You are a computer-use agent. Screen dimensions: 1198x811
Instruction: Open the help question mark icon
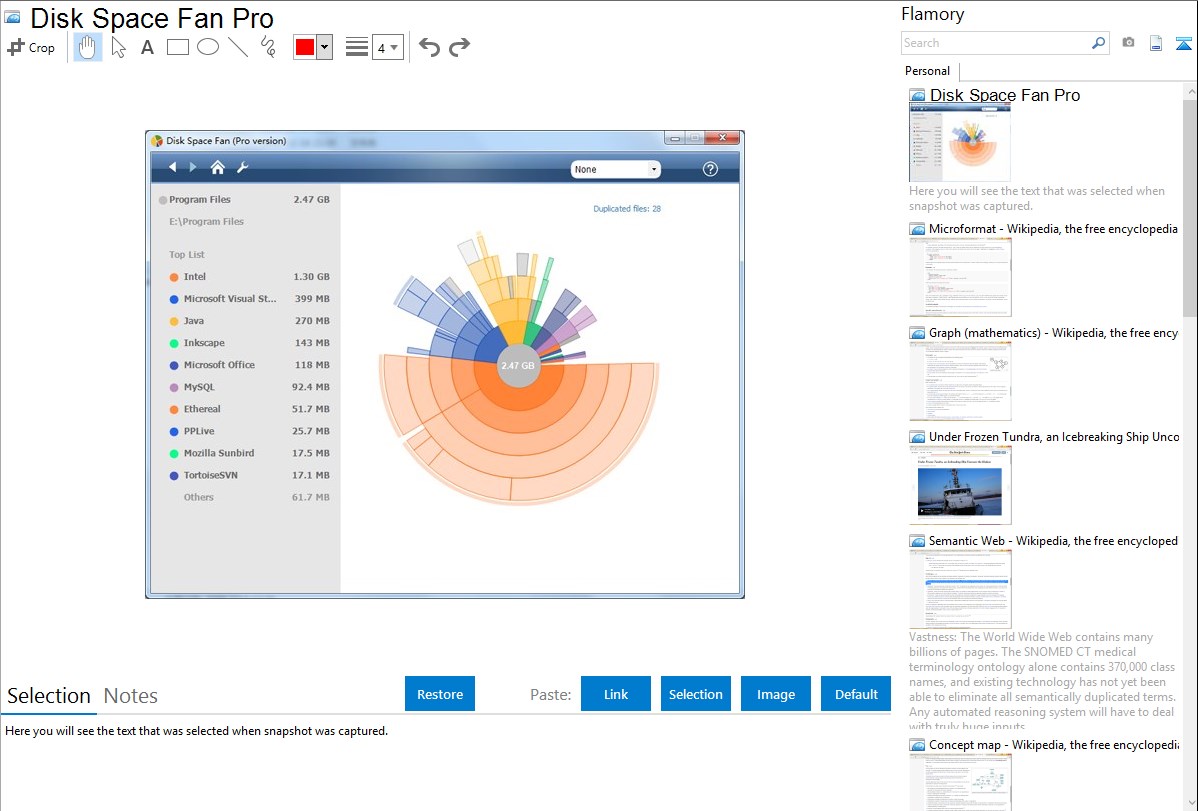pos(711,169)
